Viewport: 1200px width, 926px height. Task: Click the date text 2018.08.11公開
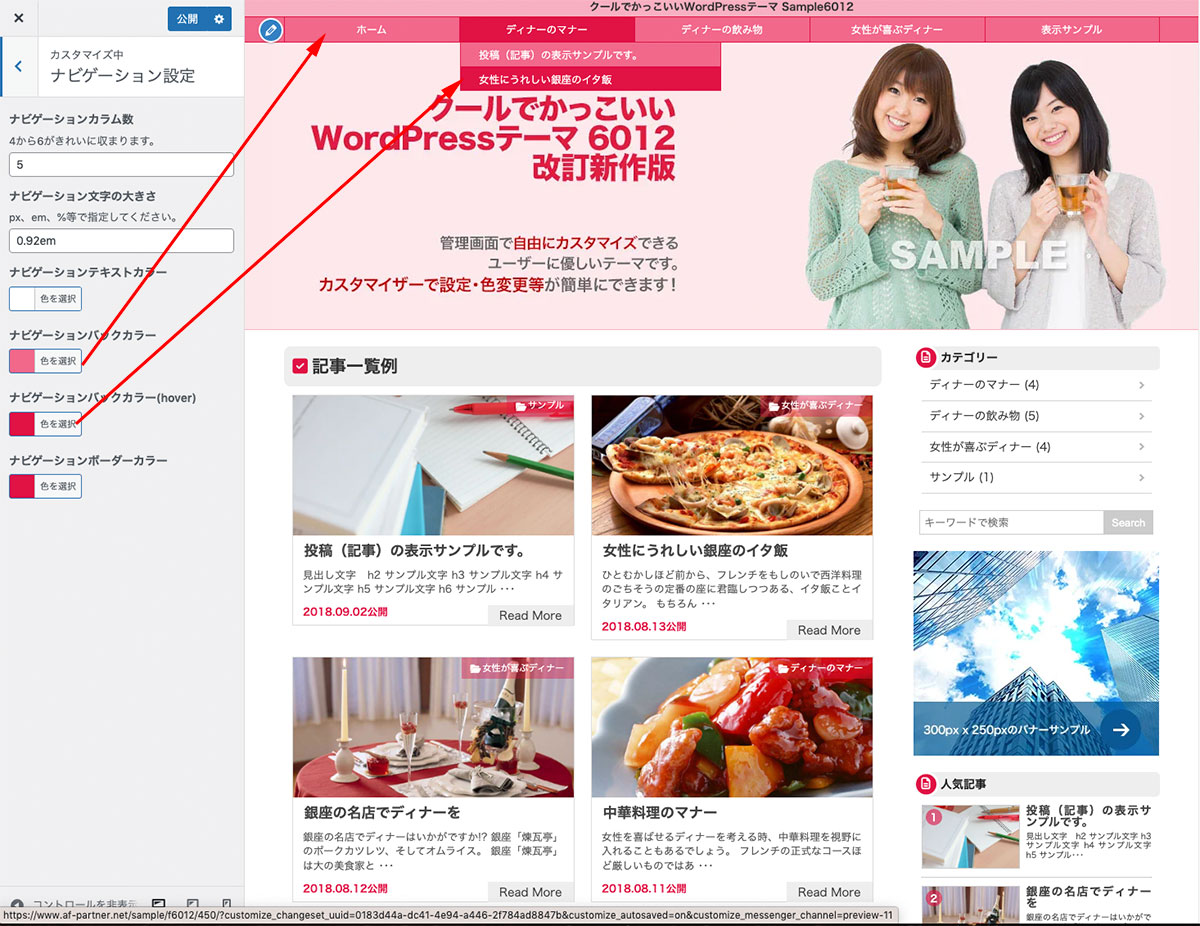[x=644, y=889]
